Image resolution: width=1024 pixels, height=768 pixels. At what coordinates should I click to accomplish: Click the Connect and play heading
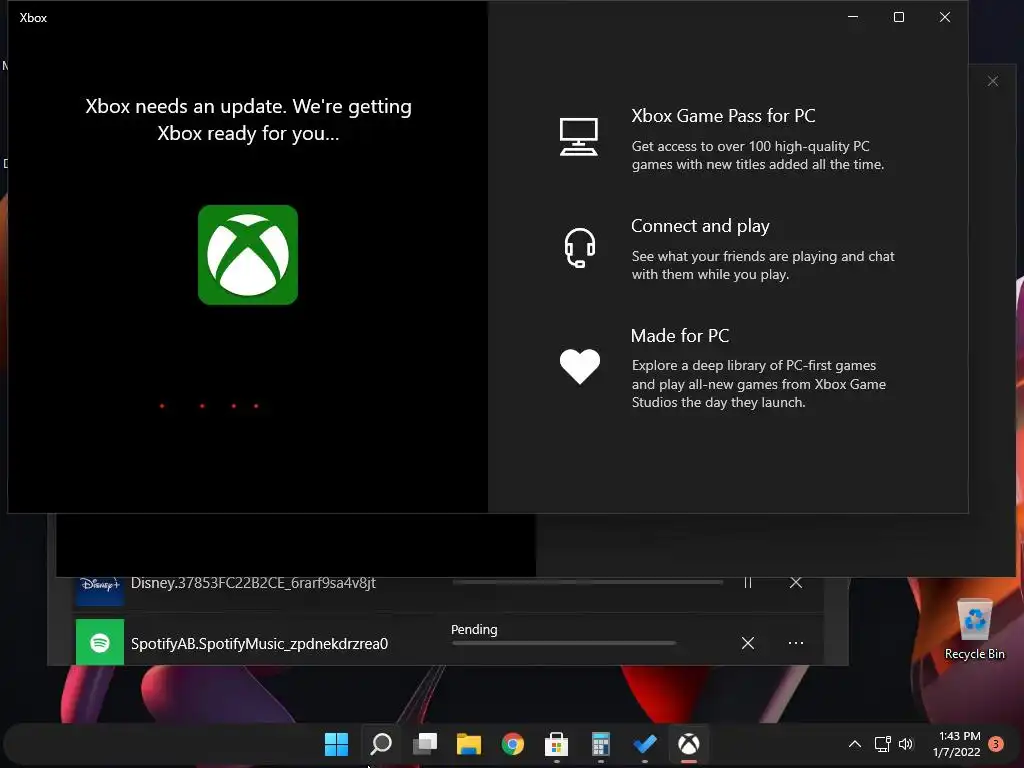(x=700, y=226)
